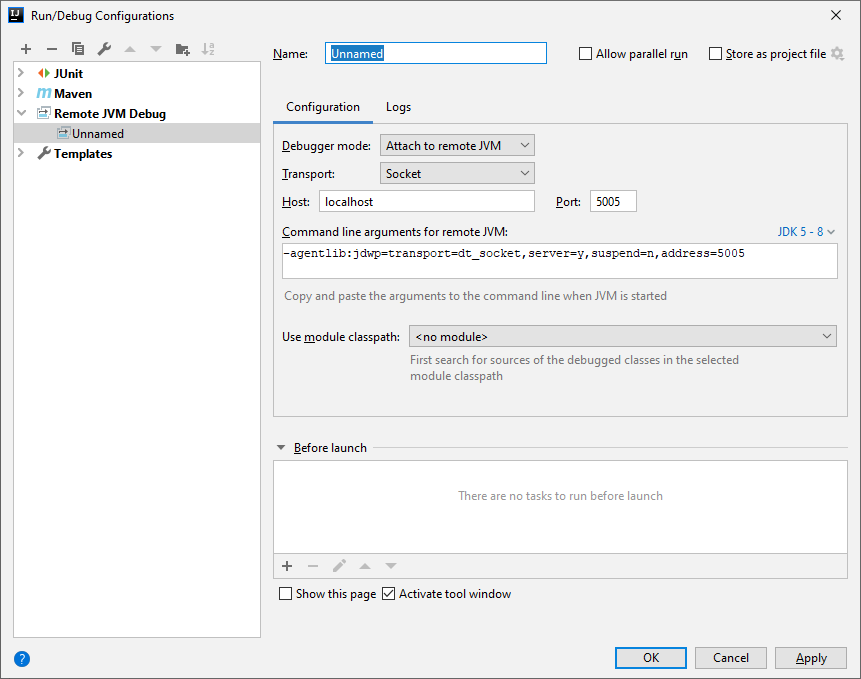Remove selected configuration with minus icon
861x679 pixels.
point(52,49)
